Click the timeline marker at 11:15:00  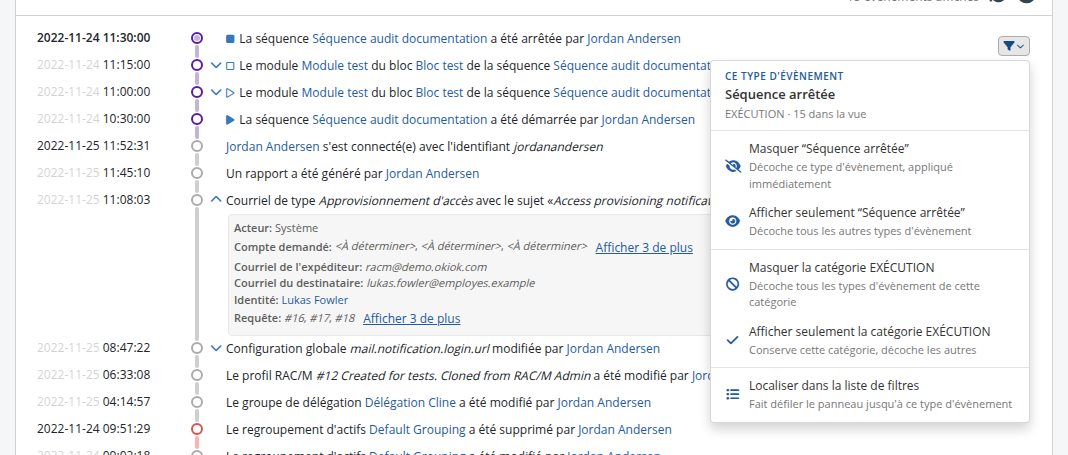pyautogui.click(x=197, y=65)
